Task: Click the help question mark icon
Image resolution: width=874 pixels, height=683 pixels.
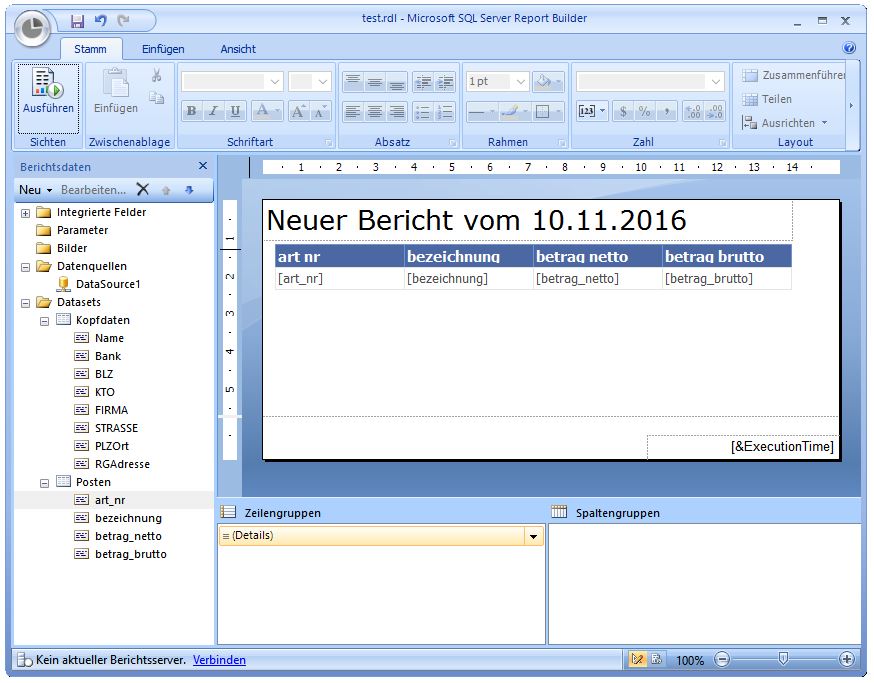Action: pyautogui.click(x=849, y=48)
